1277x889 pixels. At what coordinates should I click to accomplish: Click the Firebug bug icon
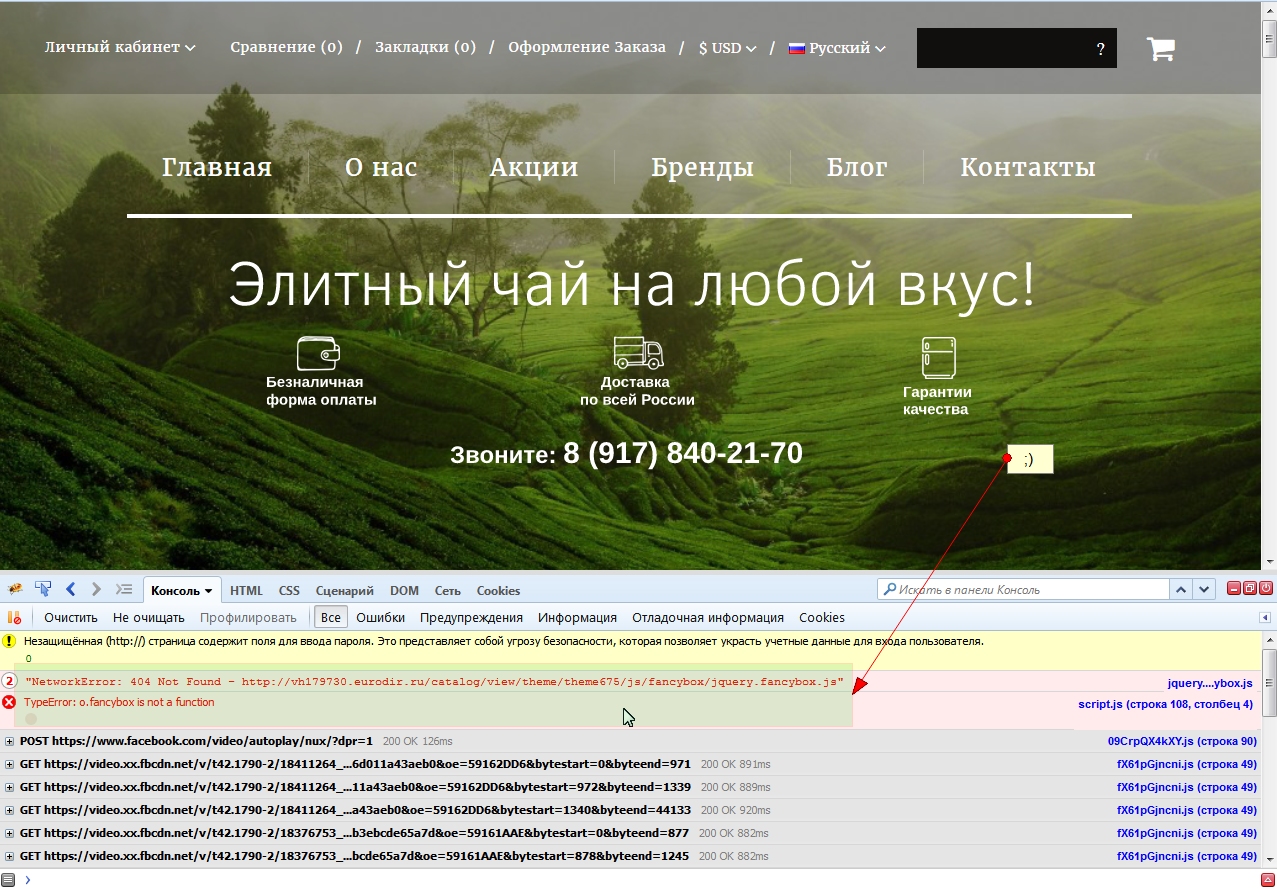point(13,590)
